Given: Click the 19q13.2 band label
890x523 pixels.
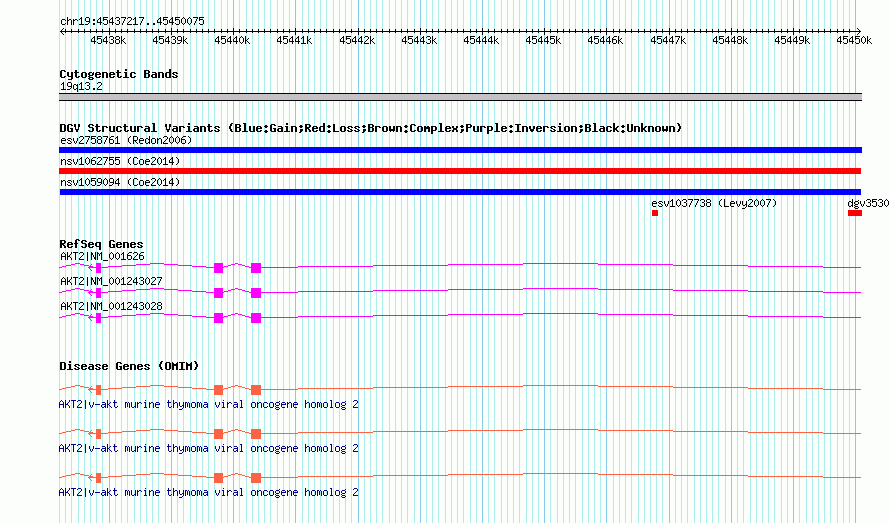Looking at the screenshot, I should 81,86.
